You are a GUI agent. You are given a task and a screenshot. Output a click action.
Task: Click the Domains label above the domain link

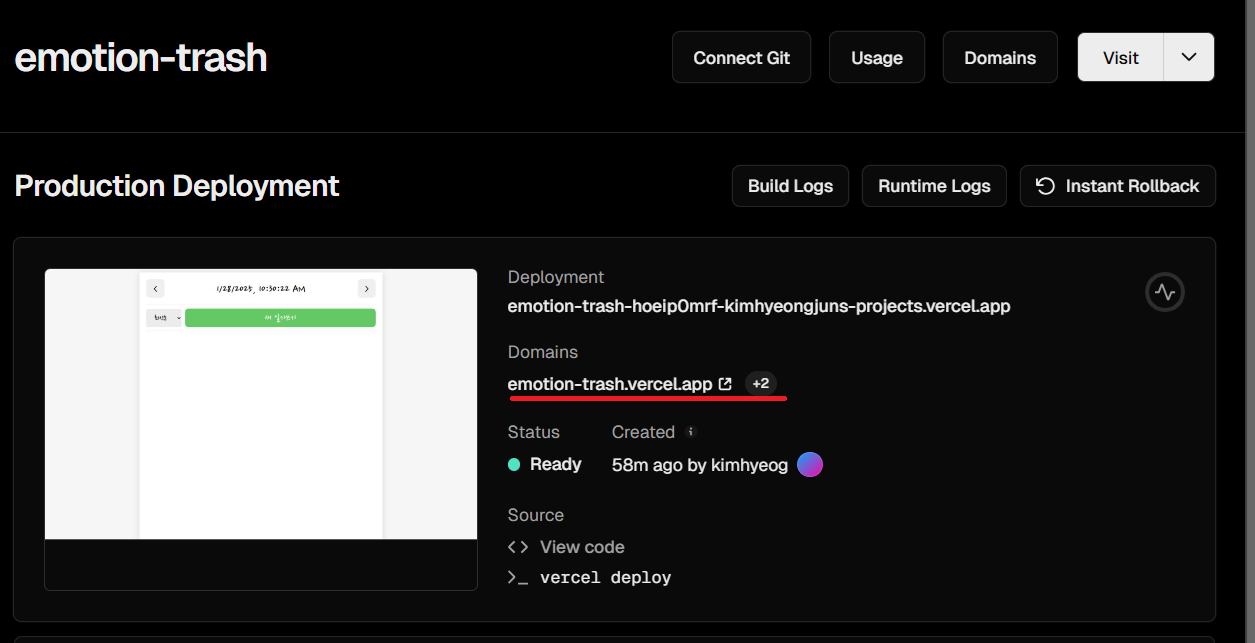(x=543, y=352)
